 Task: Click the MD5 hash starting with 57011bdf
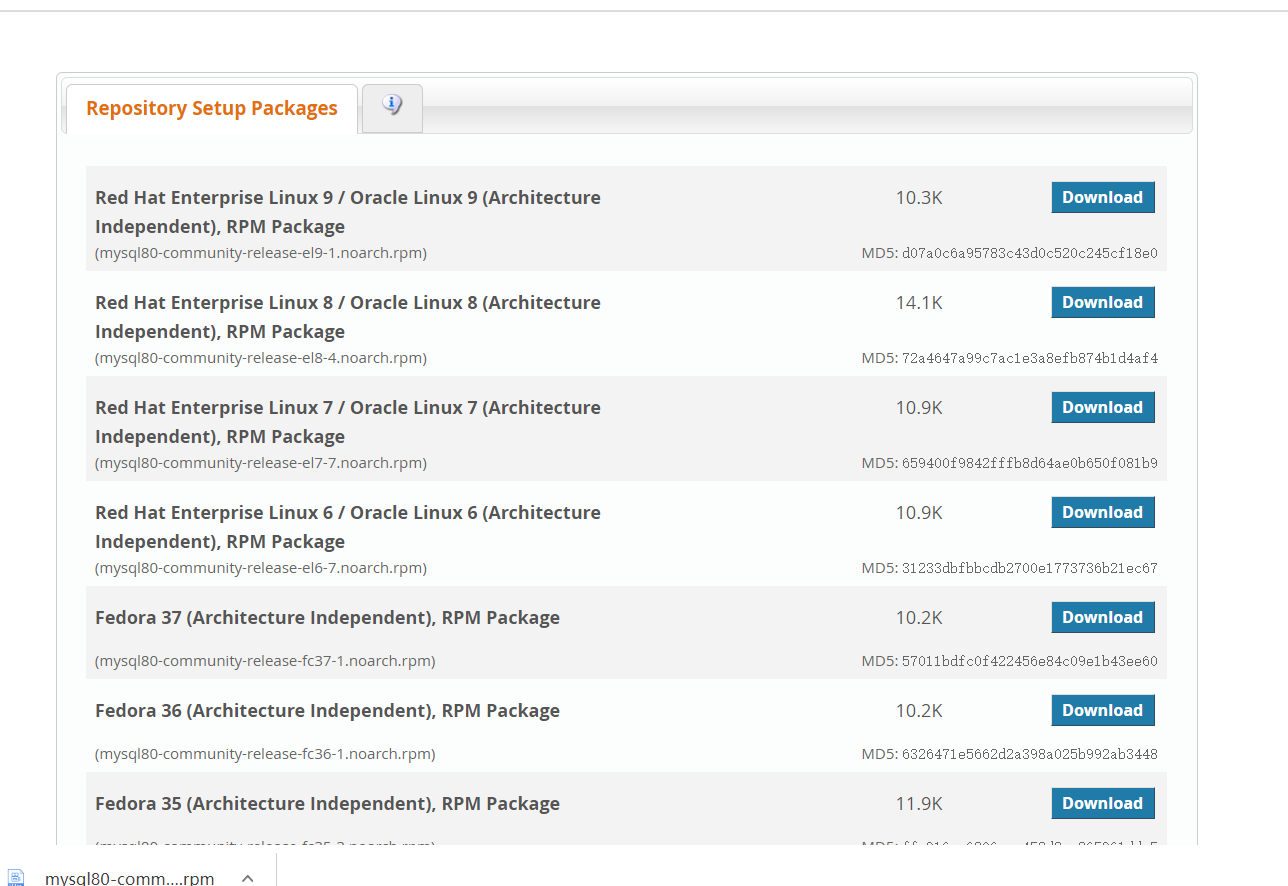click(x=1030, y=661)
